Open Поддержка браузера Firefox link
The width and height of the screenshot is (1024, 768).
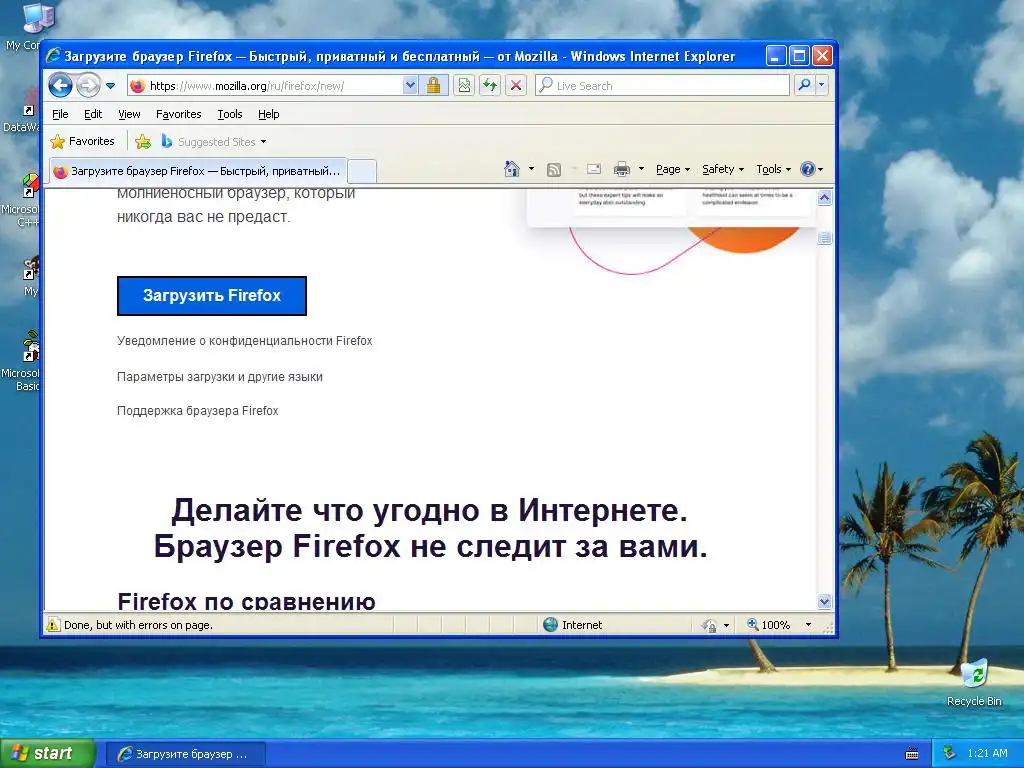[x=197, y=411]
